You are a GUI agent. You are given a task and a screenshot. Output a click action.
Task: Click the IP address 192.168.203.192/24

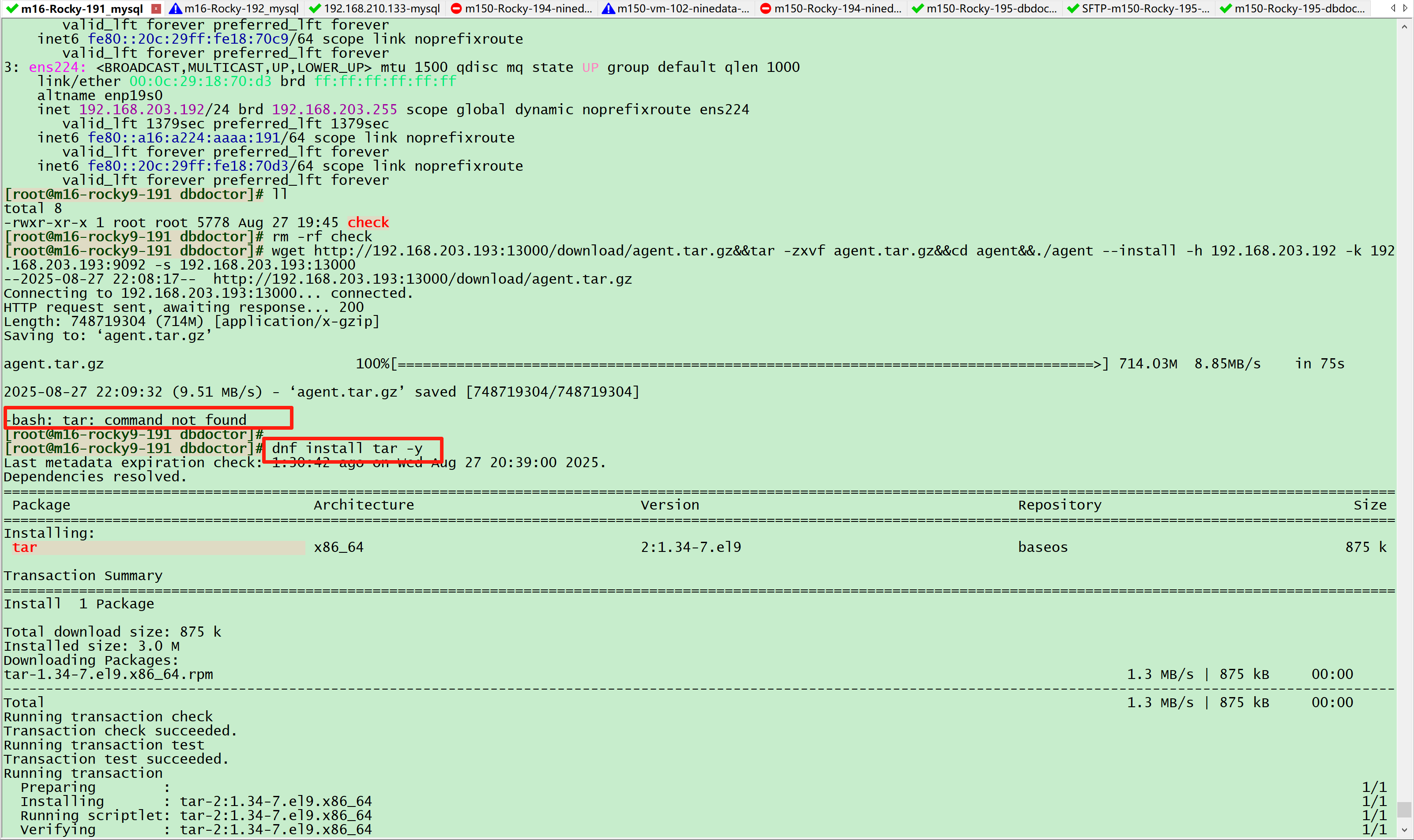(x=154, y=109)
